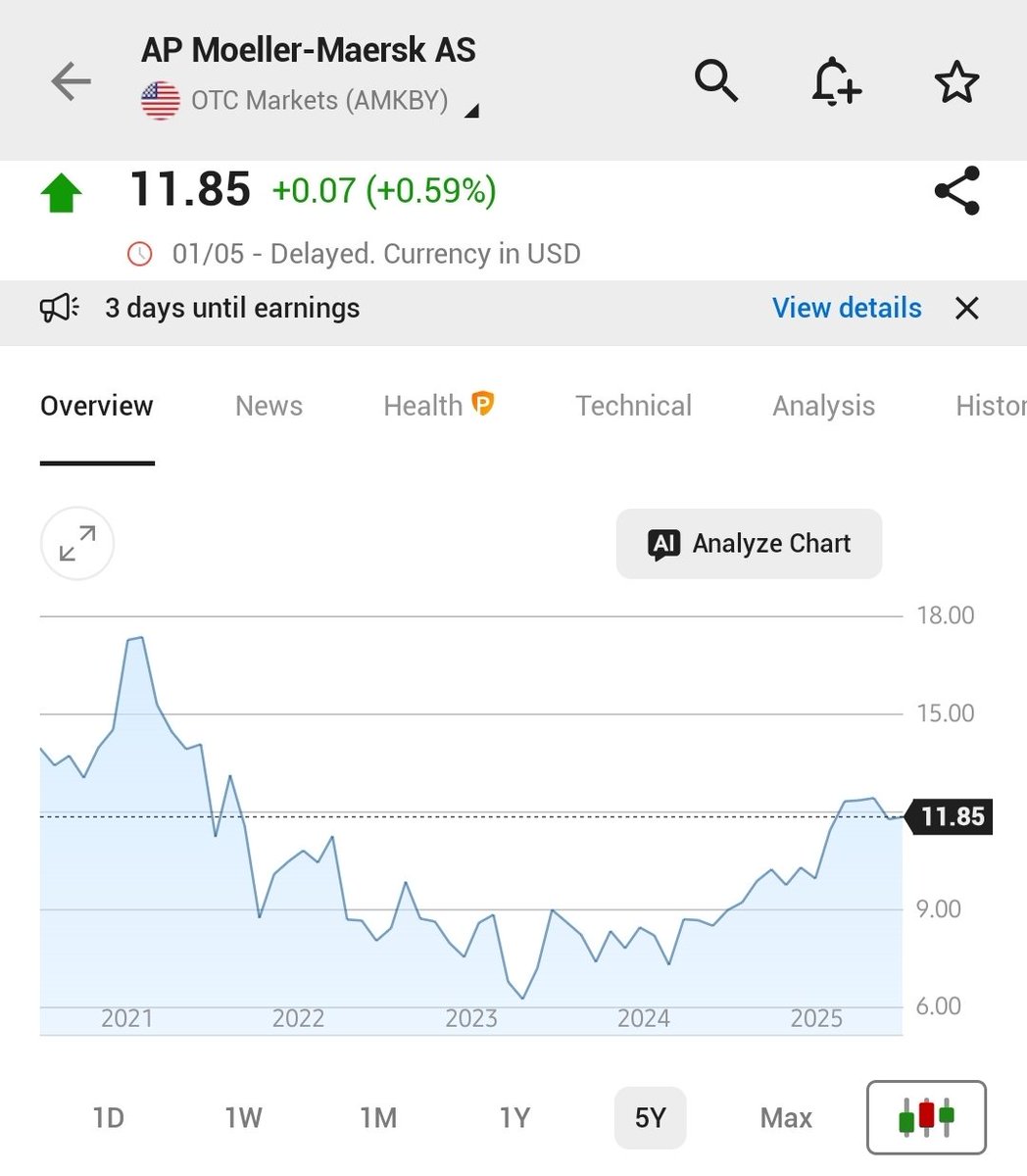Share this quote with the share icon

956,191
